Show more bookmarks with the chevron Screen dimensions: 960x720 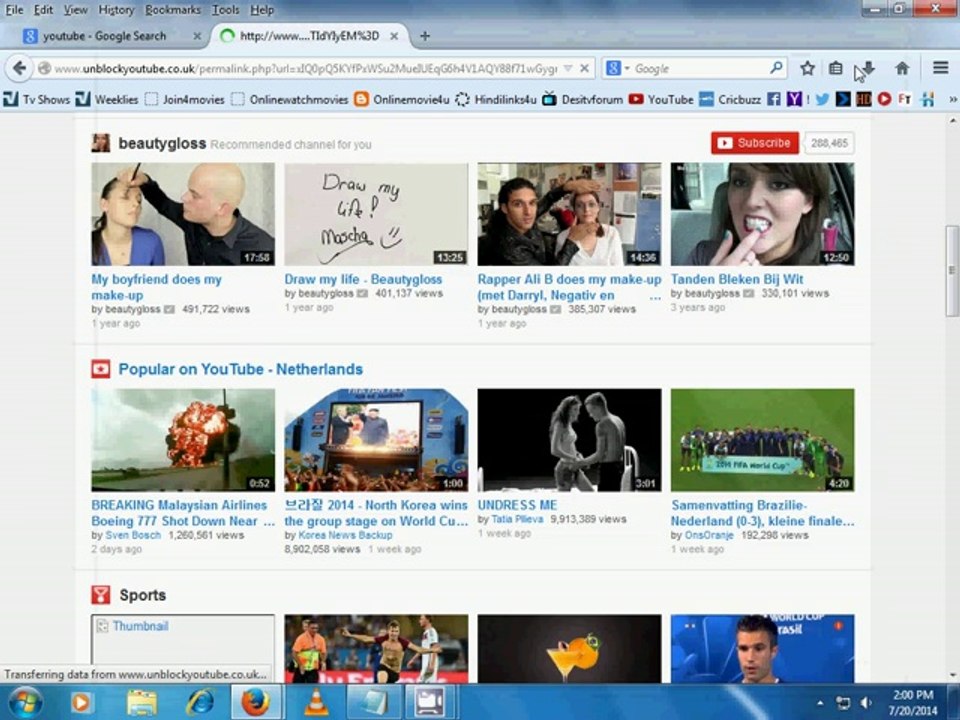(952, 99)
